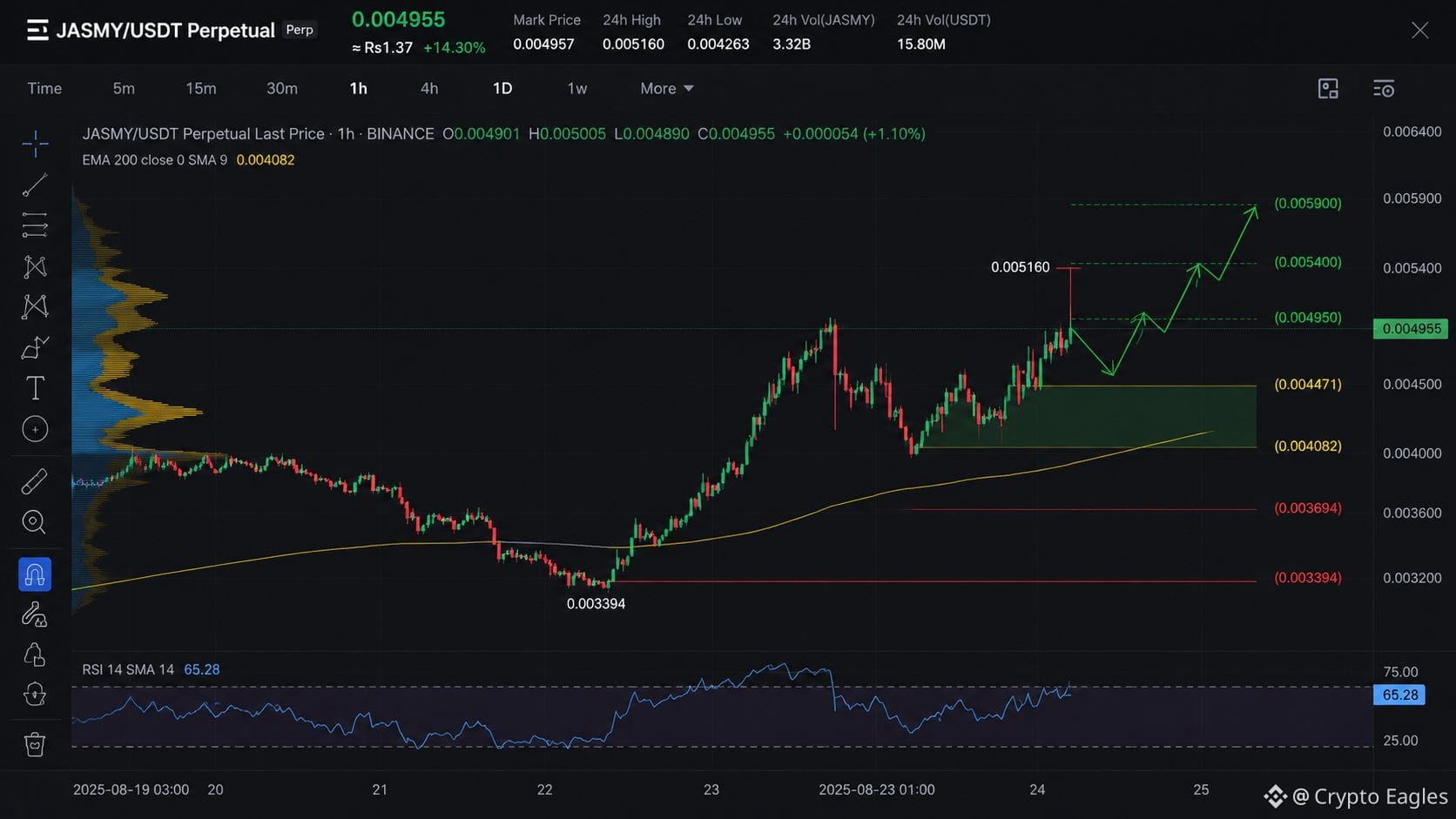Switch to the 30m timeframe
The height and width of the screenshot is (819, 1456).
[x=282, y=89]
